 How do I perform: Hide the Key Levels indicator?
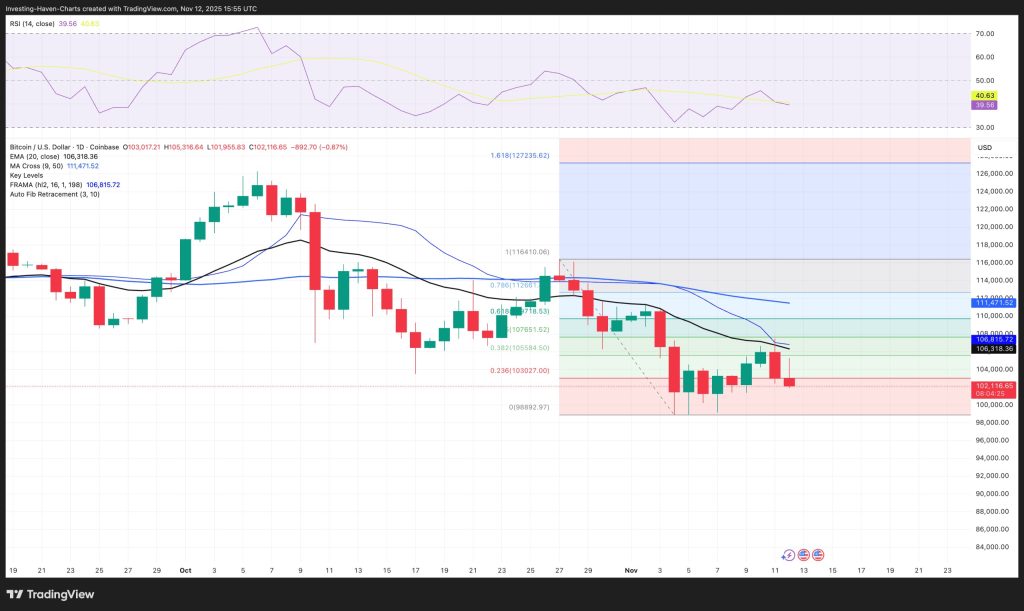(x=26, y=176)
